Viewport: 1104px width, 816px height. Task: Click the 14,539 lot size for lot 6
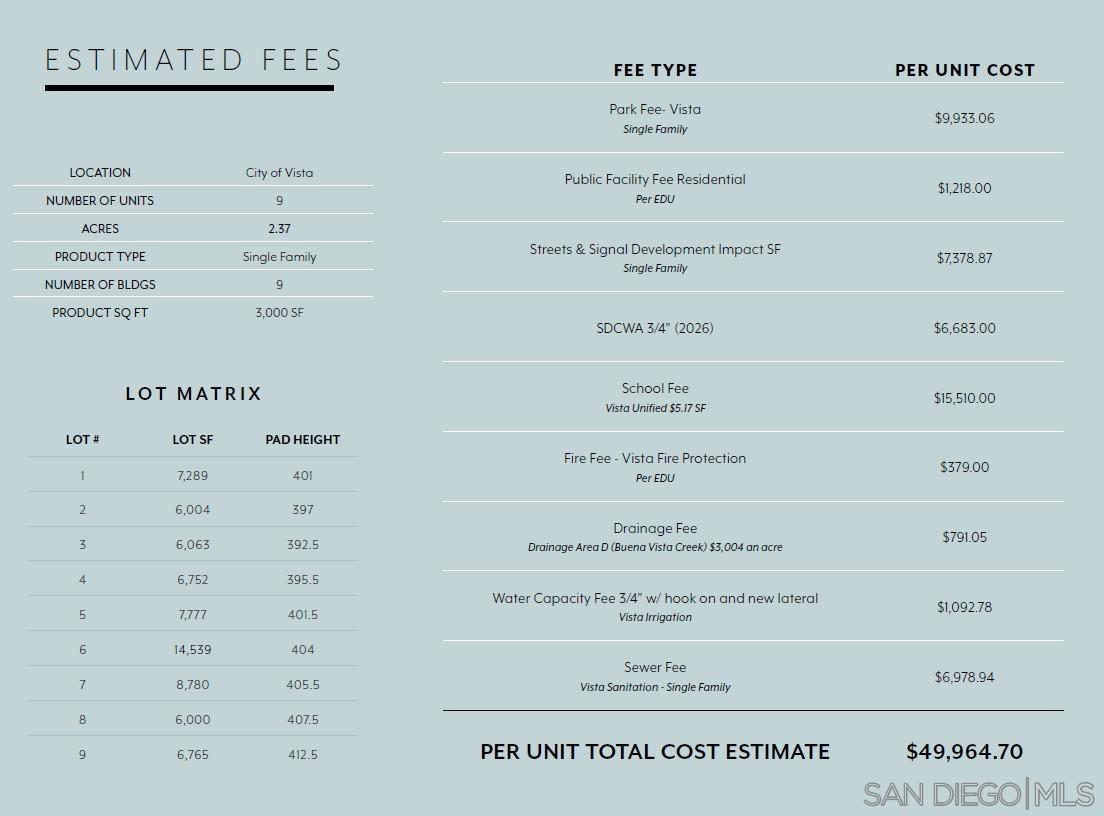point(192,650)
